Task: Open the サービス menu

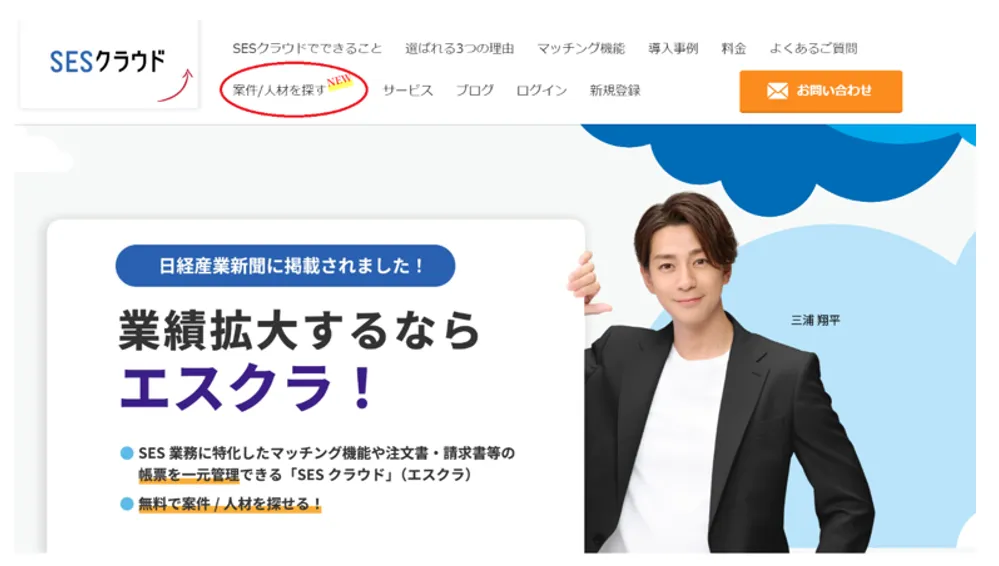Action: (408, 91)
